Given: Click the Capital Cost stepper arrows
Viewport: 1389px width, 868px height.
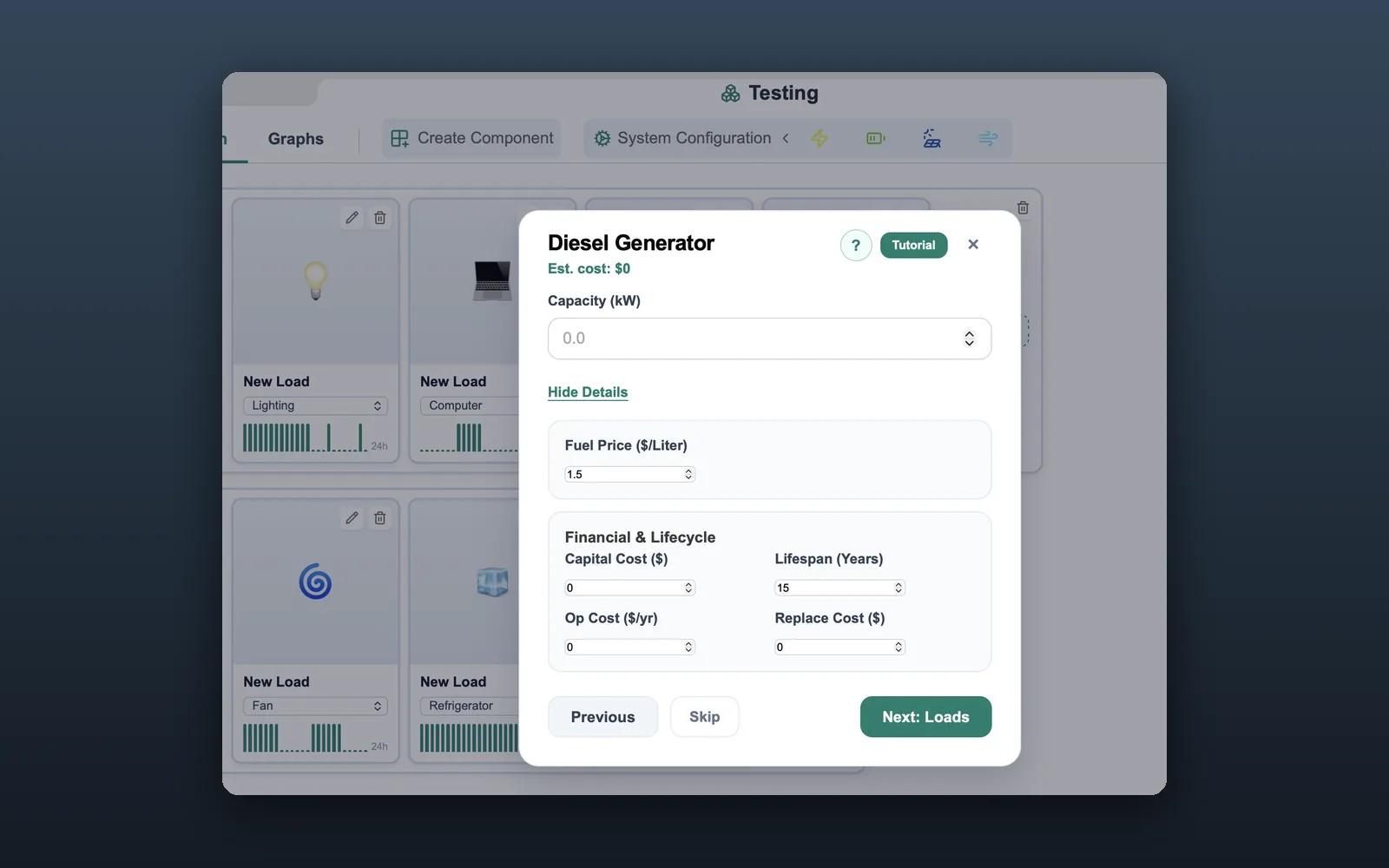Looking at the screenshot, I should [x=688, y=588].
